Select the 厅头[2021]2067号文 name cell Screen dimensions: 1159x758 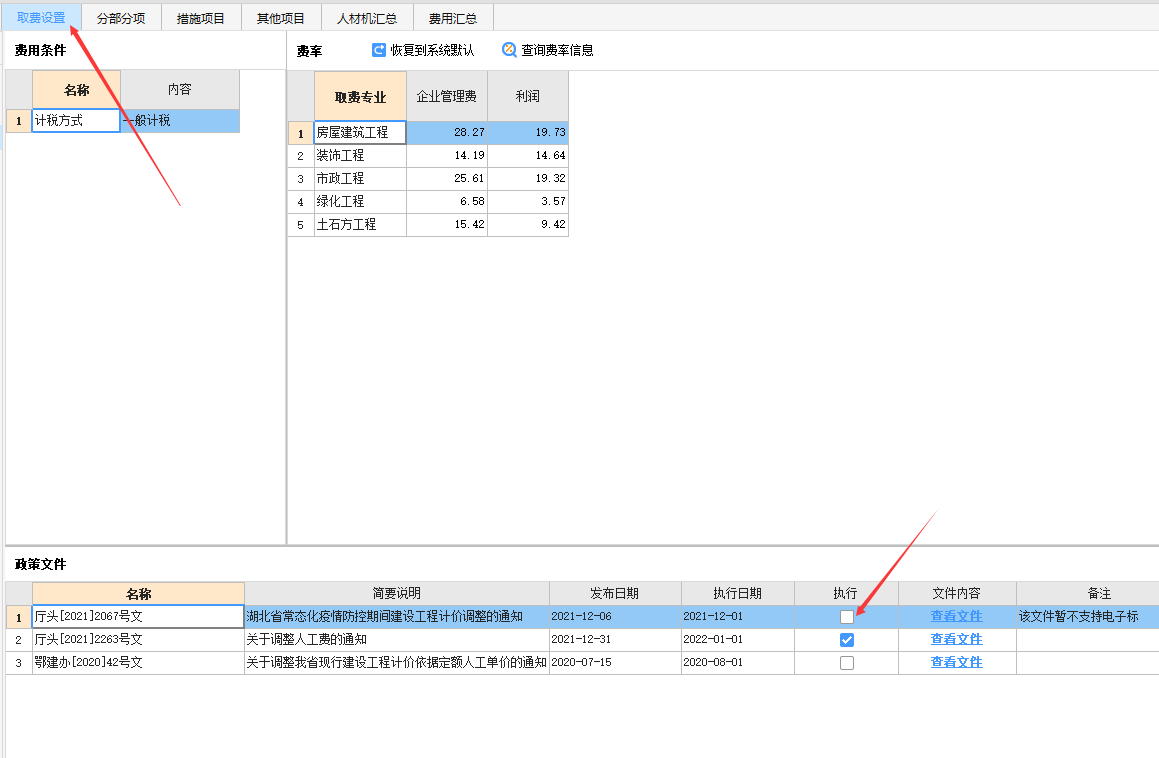[x=138, y=616]
